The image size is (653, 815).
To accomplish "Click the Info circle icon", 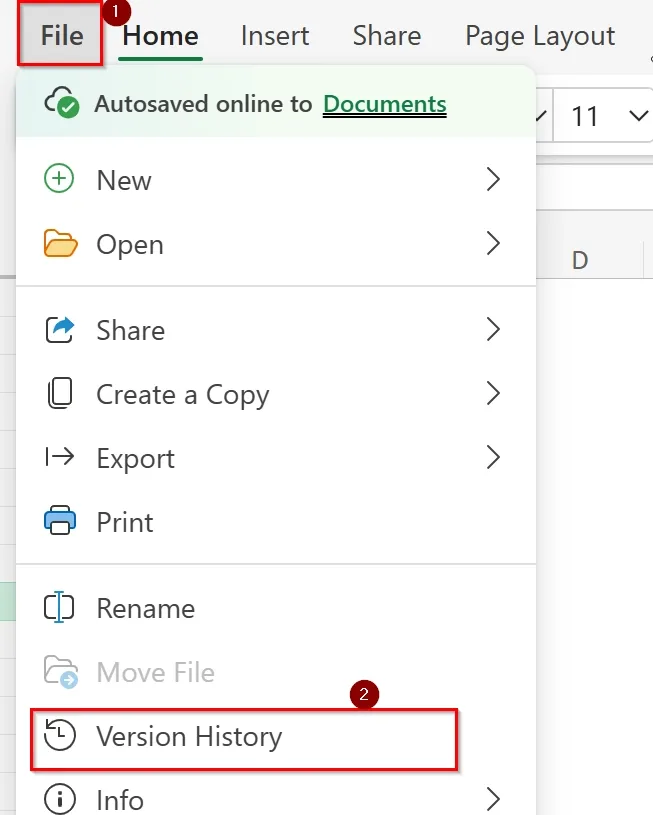I will (59, 799).
